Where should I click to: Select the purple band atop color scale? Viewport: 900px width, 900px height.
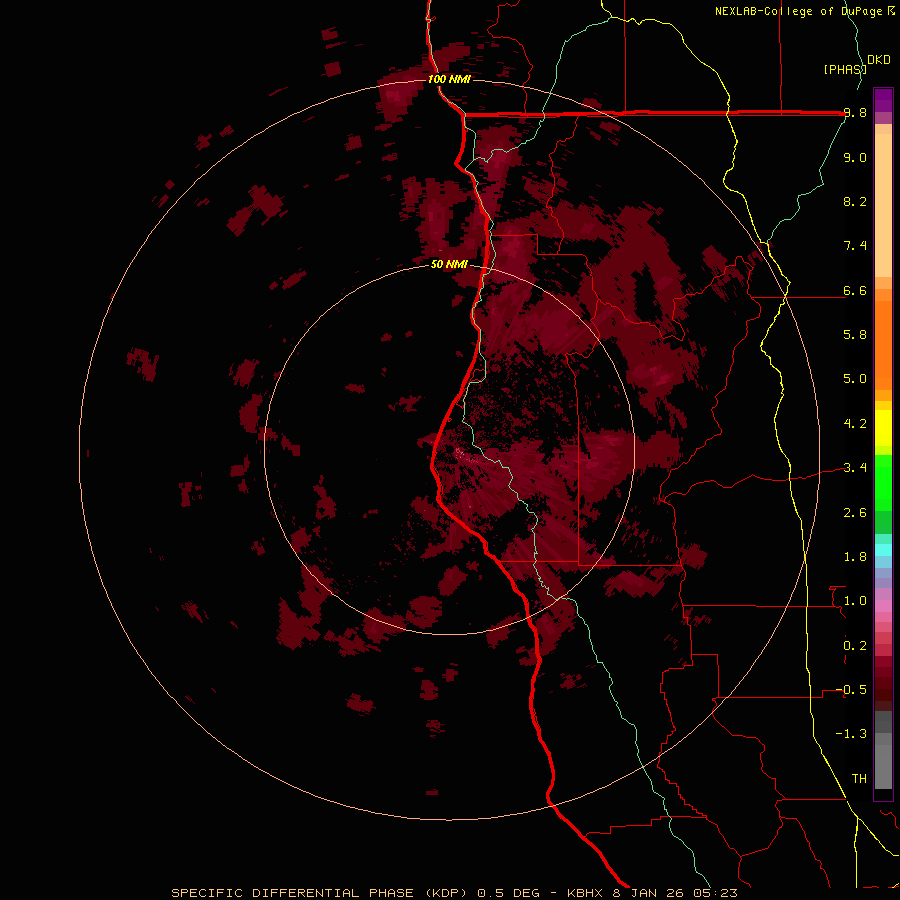tap(883, 100)
